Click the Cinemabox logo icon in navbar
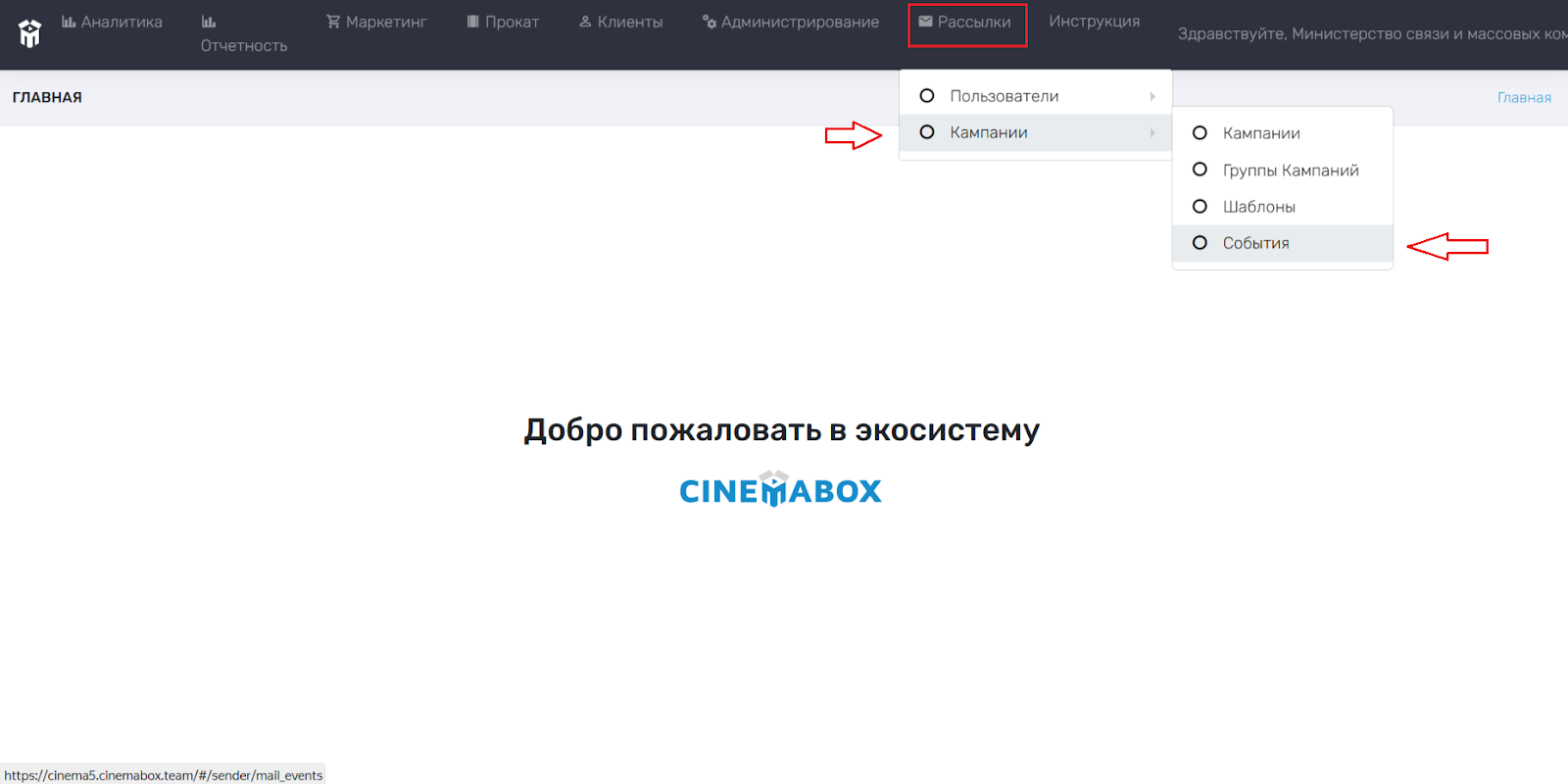The height and width of the screenshot is (784, 1568). pyautogui.click(x=30, y=33)
